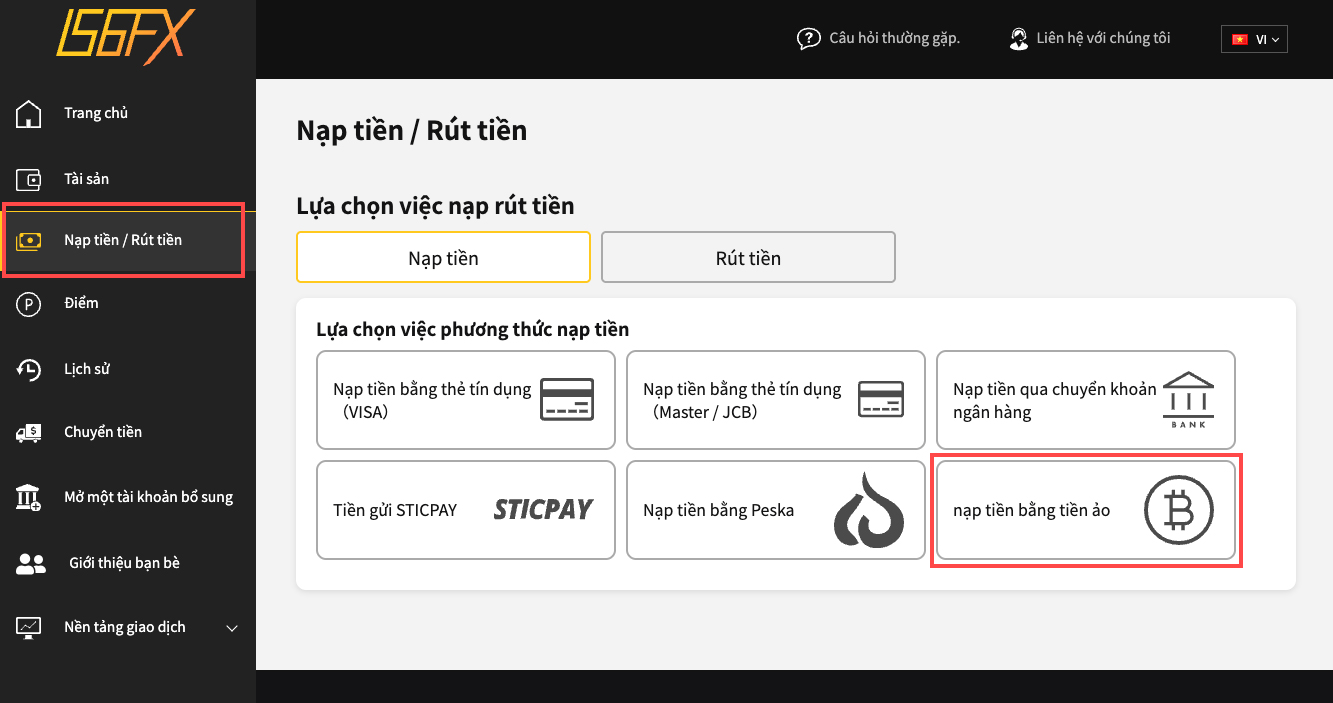
Task: Click the home icon beside Trang chủ
Action: tap(29, 114)
